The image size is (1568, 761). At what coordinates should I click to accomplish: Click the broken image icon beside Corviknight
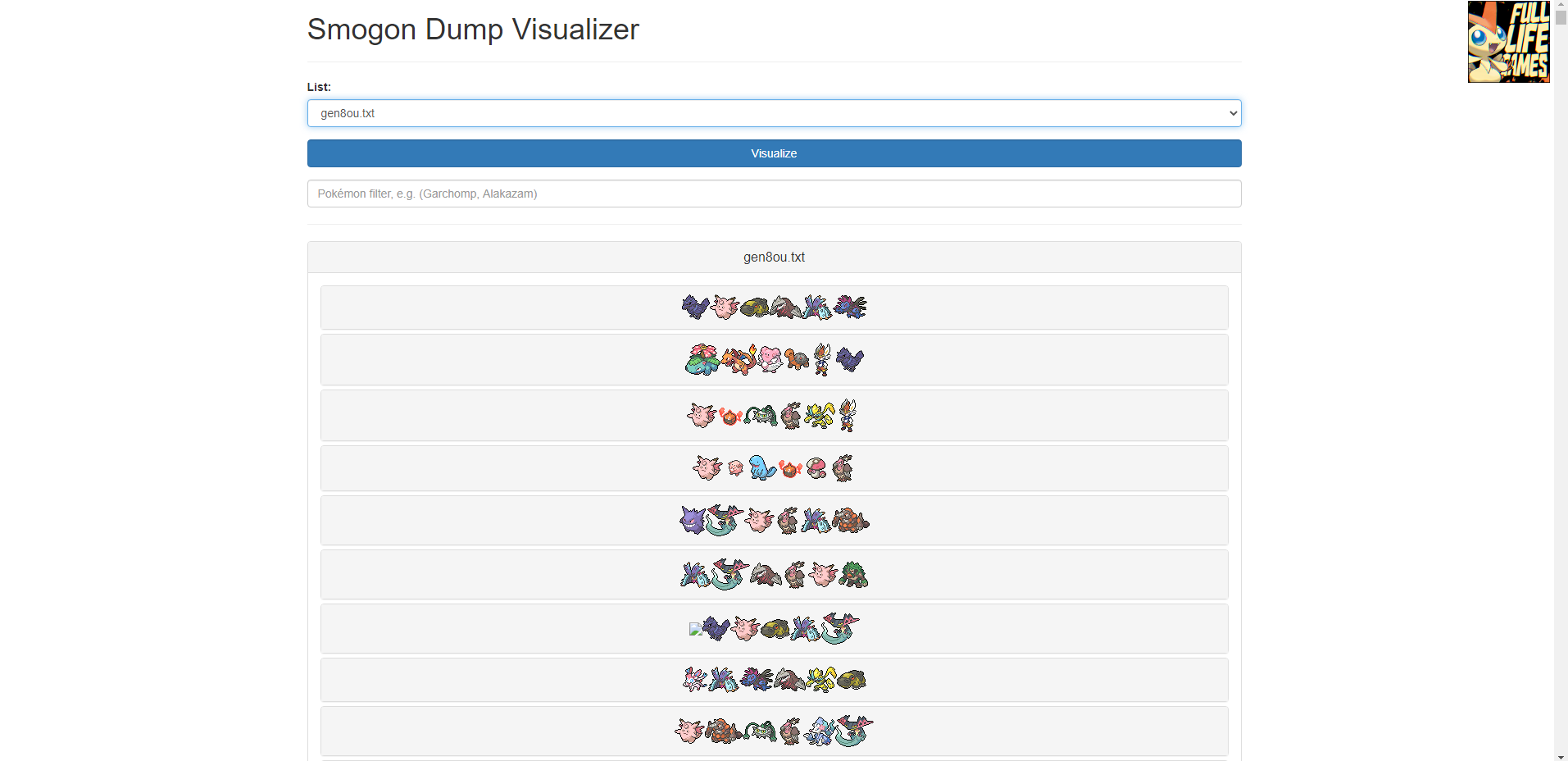[x=695, y=629]
